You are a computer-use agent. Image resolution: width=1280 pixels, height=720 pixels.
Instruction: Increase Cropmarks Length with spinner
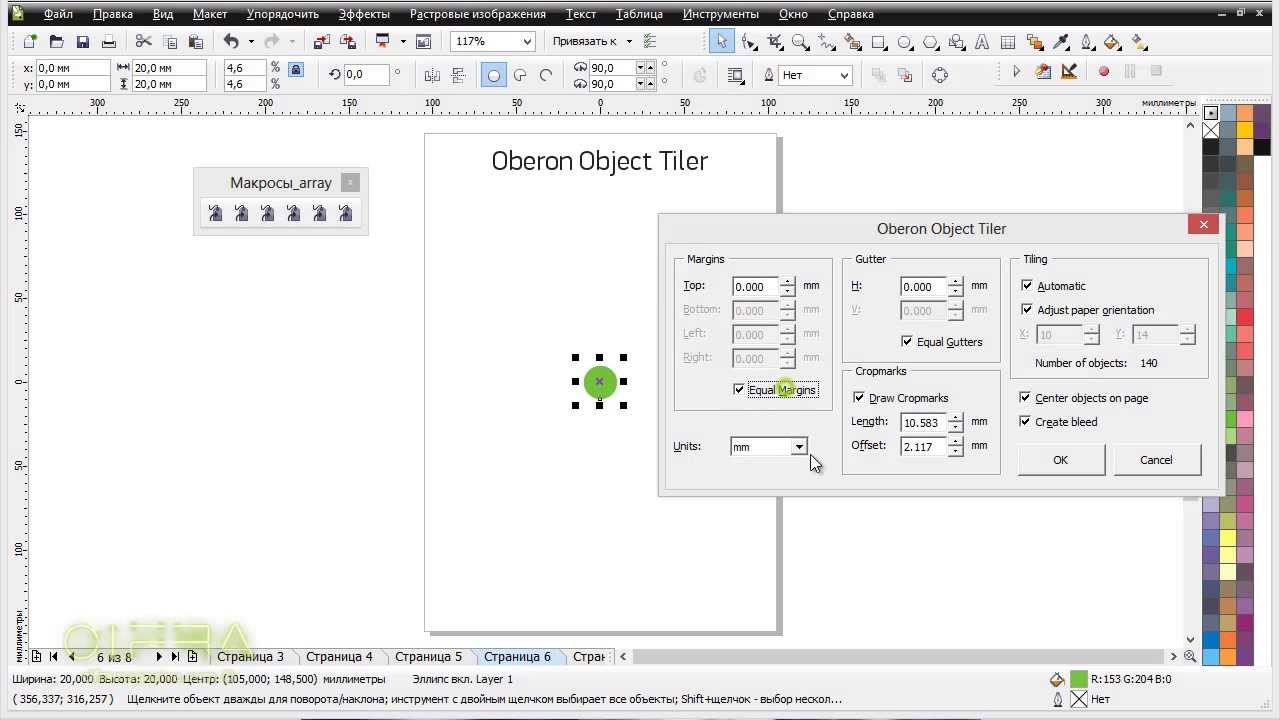[x=956, y=418]
